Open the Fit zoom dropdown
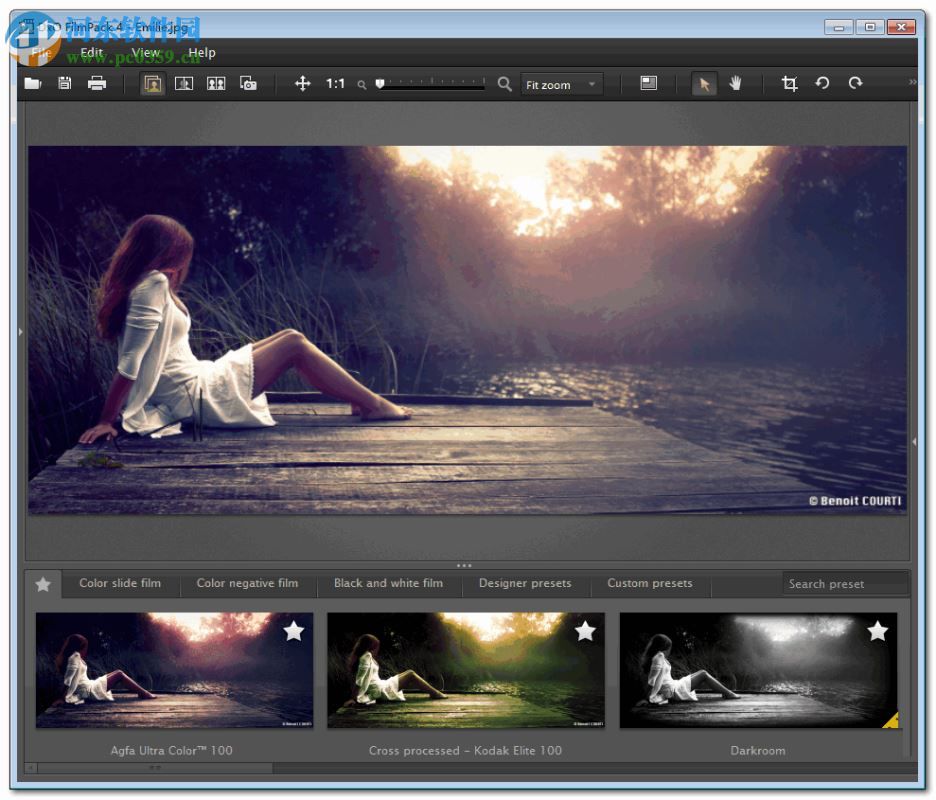 [x=562, y=85]
